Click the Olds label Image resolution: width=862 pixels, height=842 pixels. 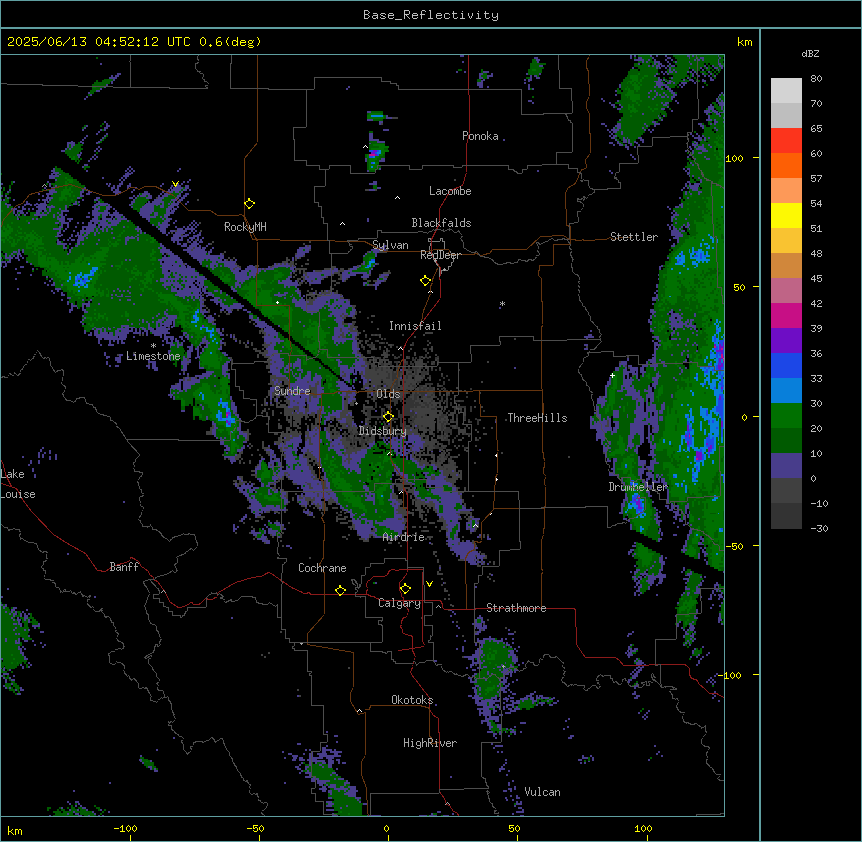click(x=388, y=394)
